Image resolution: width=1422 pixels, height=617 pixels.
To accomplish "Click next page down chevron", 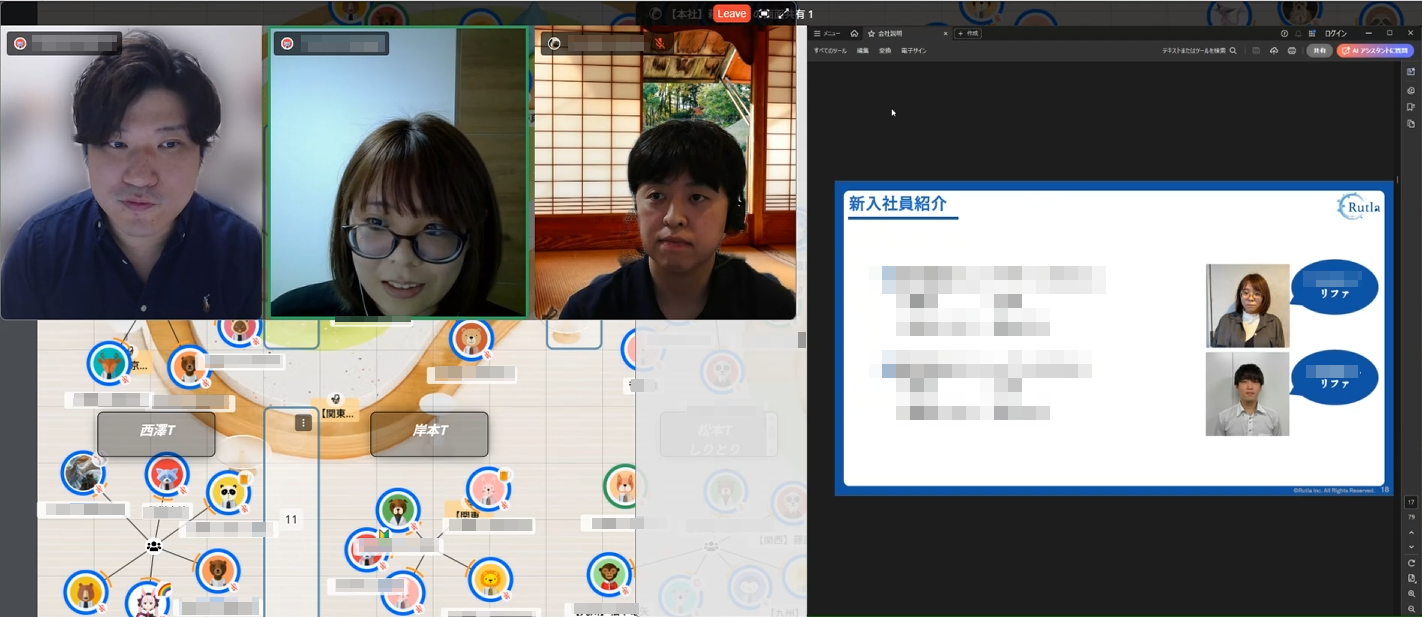I will [1411, 547].
